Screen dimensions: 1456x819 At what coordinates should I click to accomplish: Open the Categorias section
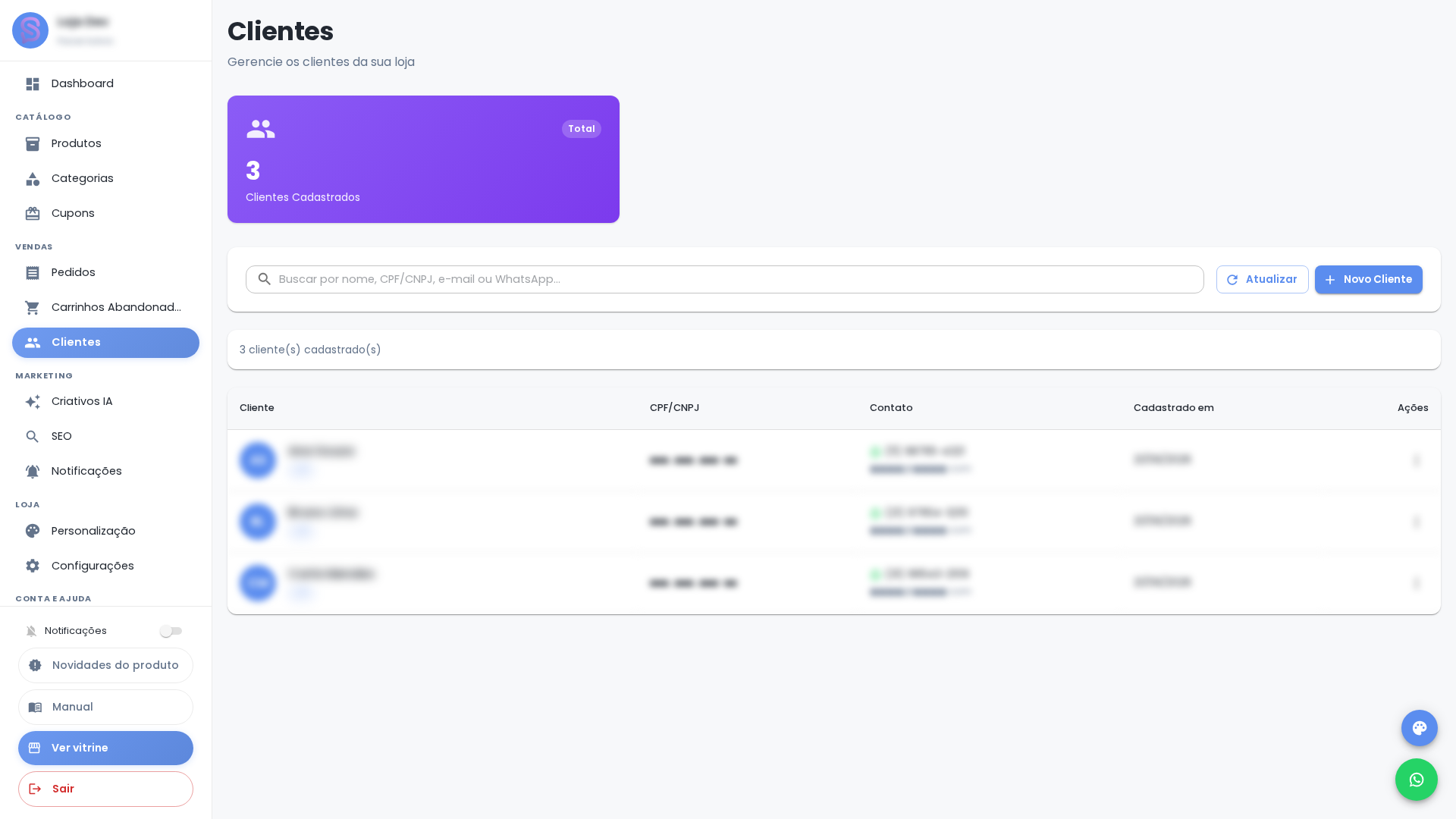[x=105, y=179]
